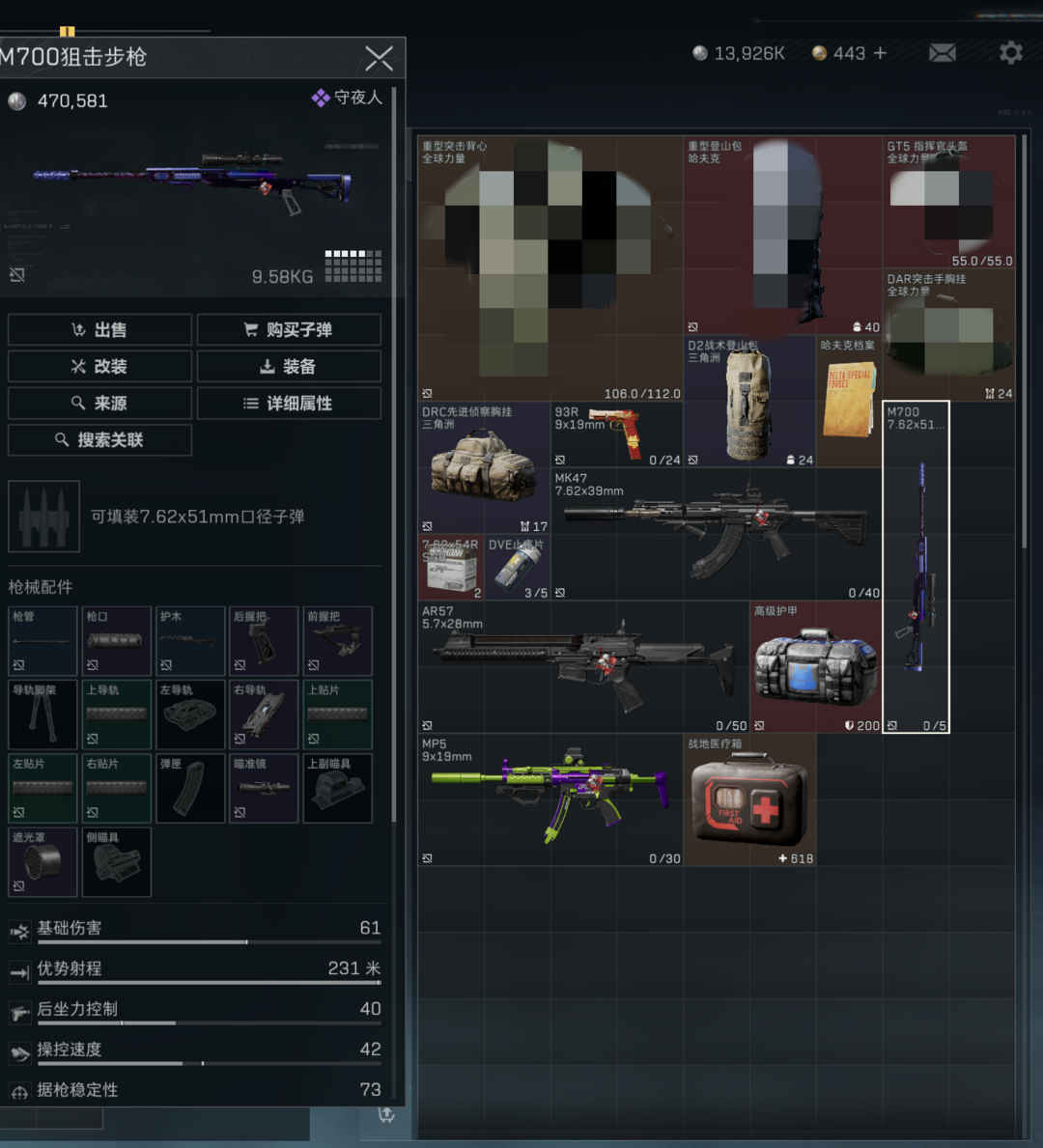Screen dimensions: 1043x1148
Task: Select the 侧瞄具 side sight slot
Action: [117, 862]
